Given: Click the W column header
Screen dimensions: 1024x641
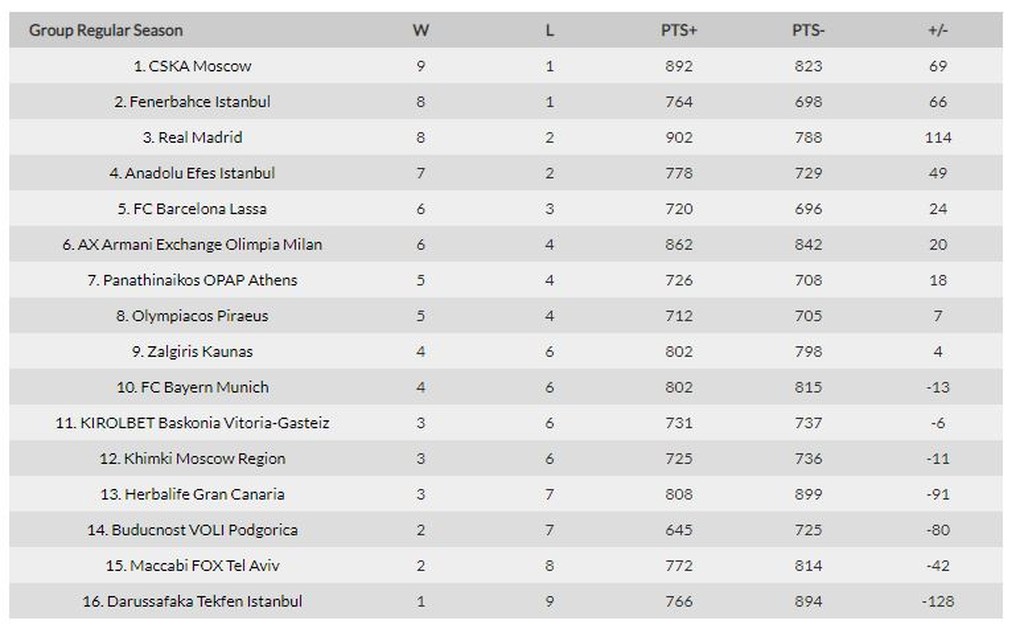Looking at the screenshot, I should tap(421, 30).
